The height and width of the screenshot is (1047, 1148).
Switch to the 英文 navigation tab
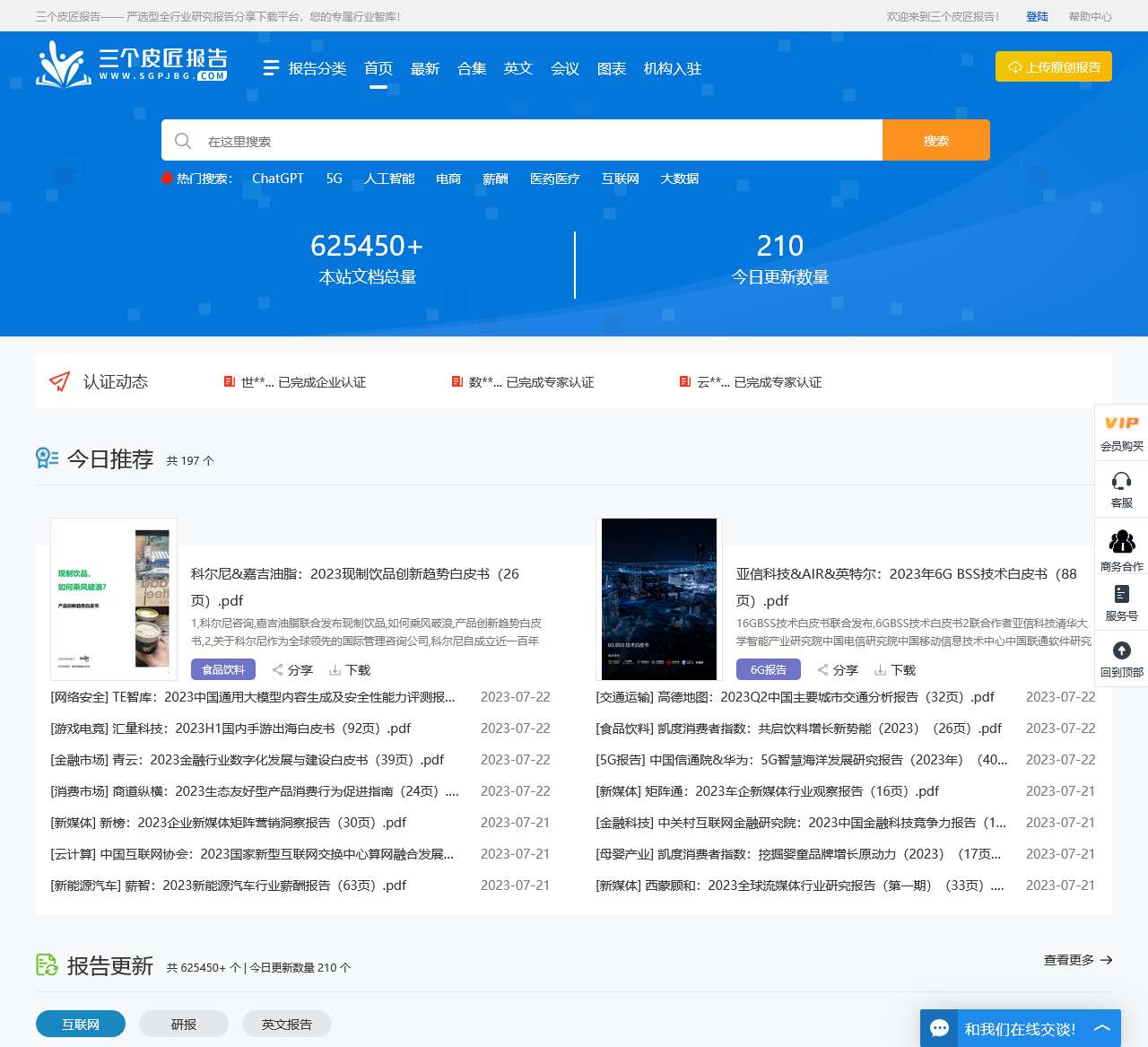(x=517, y=68)
